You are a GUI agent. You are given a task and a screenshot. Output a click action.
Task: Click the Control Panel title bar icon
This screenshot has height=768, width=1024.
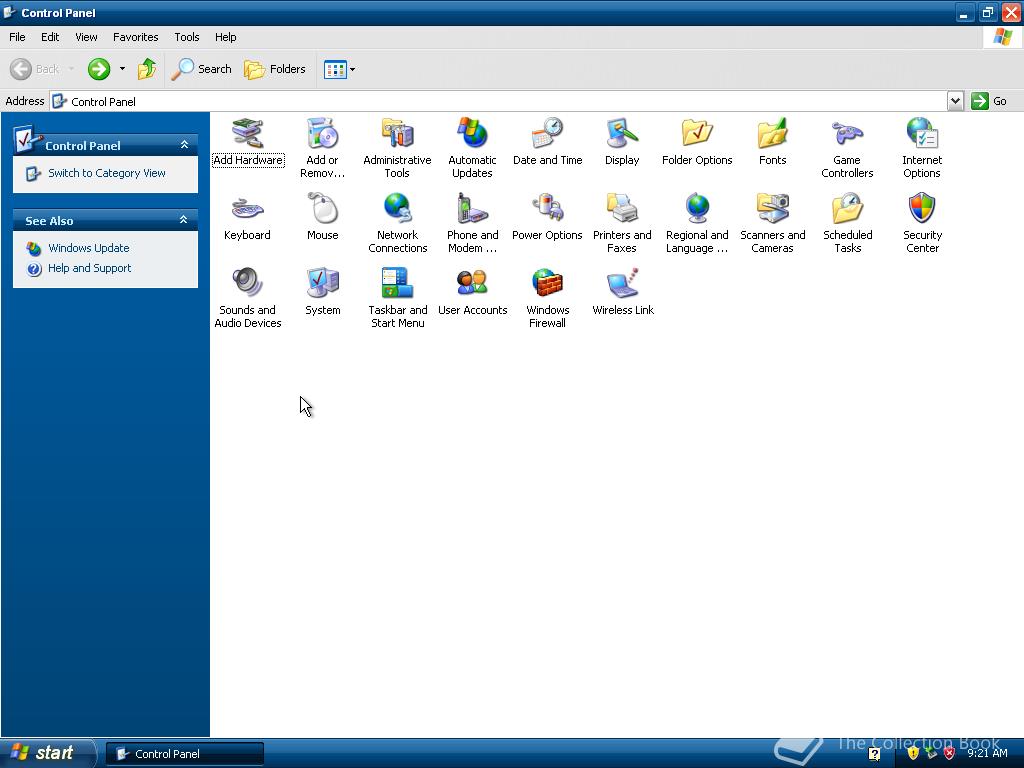click(9, 12)
